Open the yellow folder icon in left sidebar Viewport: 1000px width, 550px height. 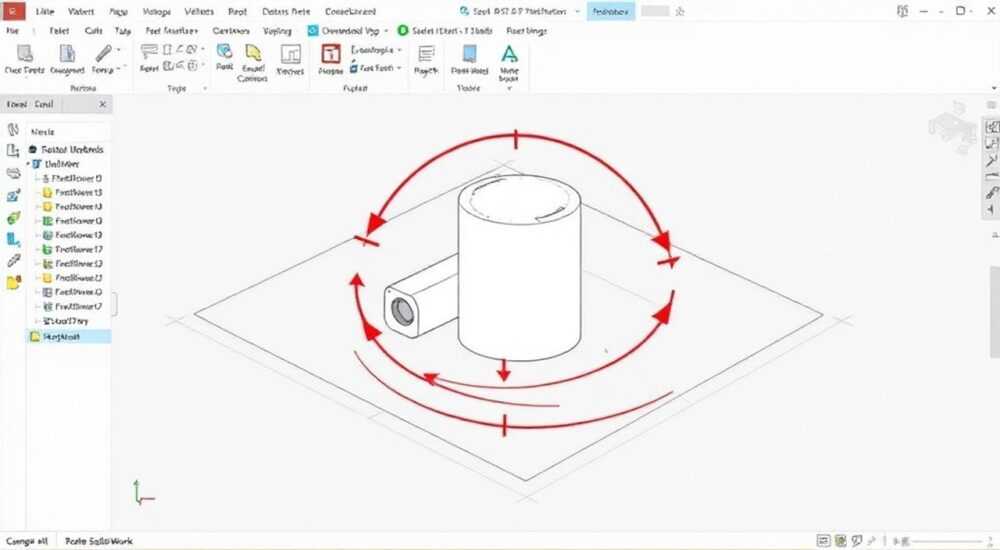point(13,282)
